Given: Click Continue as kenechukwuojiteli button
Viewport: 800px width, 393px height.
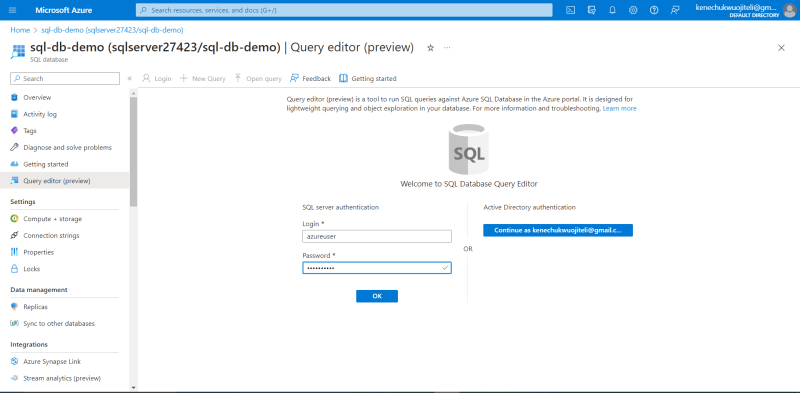Looking at the screenshot, I should pos(558,230).
